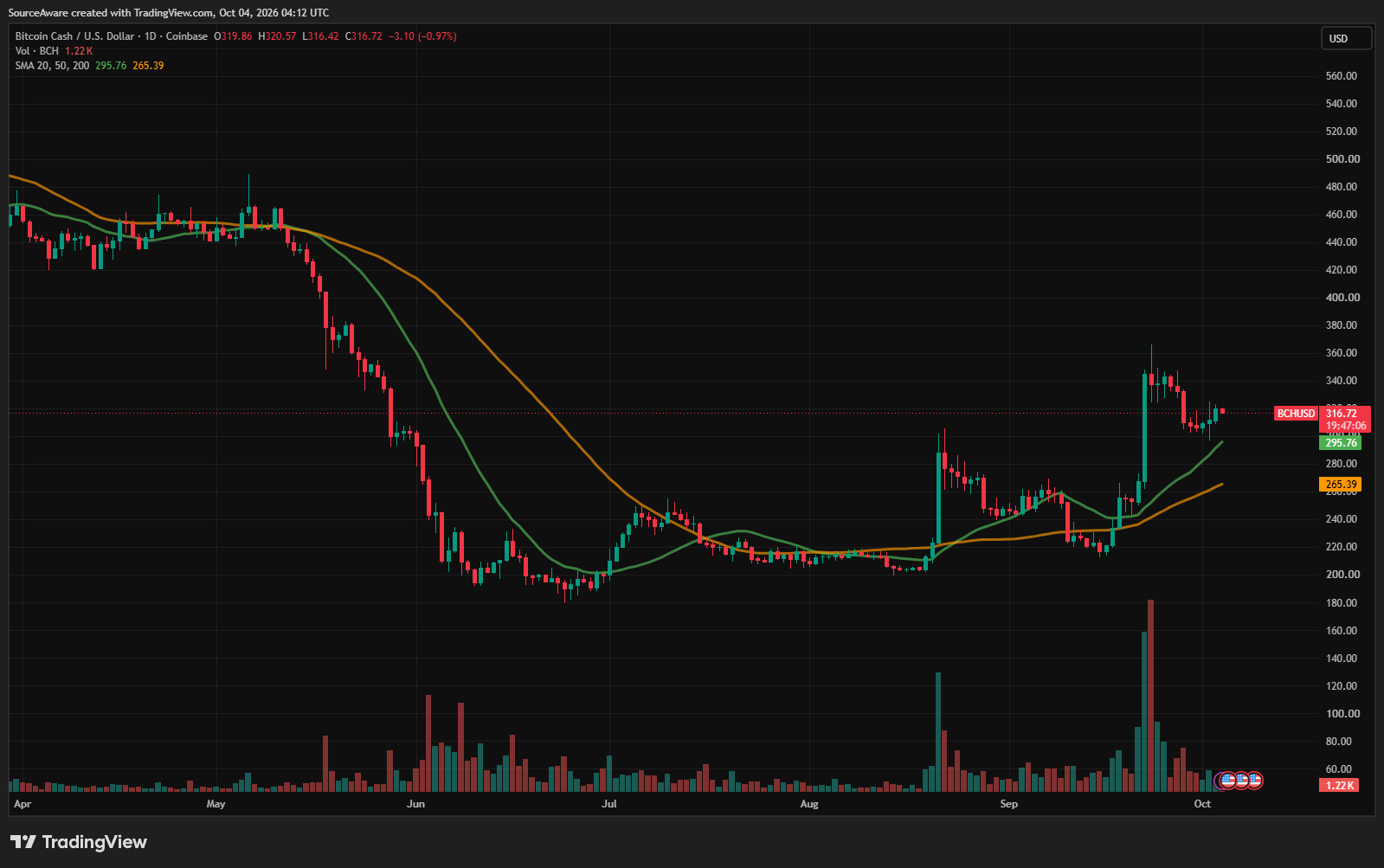
Task: Click the Oct label on time axis
Action: click(x=1201, y=804)
